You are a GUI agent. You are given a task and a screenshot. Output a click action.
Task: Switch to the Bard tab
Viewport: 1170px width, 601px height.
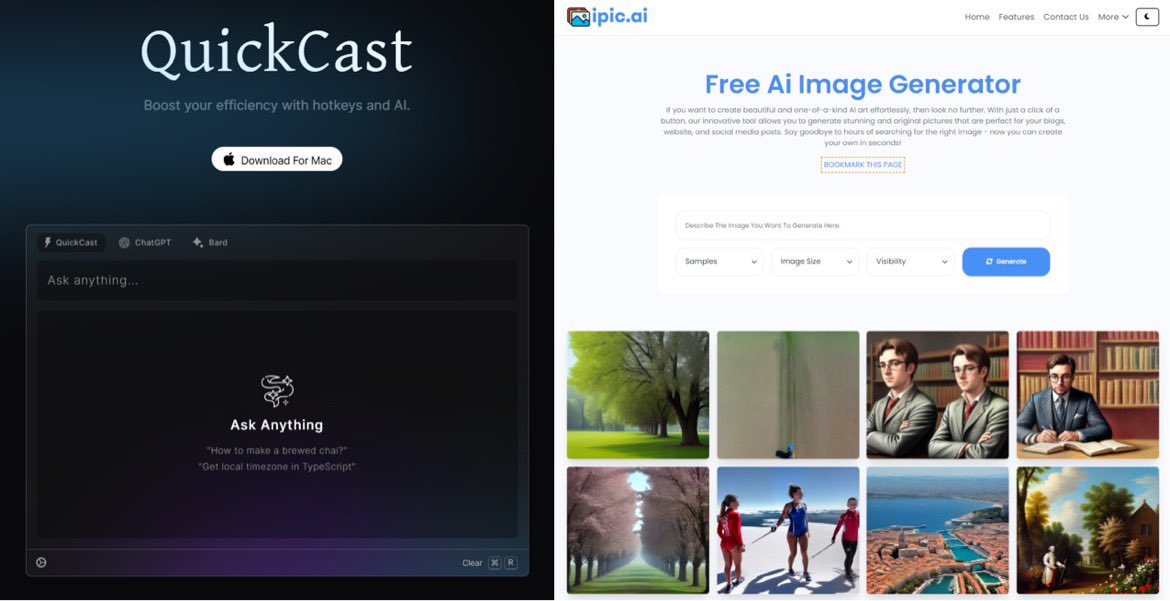(x=210, y=243)
